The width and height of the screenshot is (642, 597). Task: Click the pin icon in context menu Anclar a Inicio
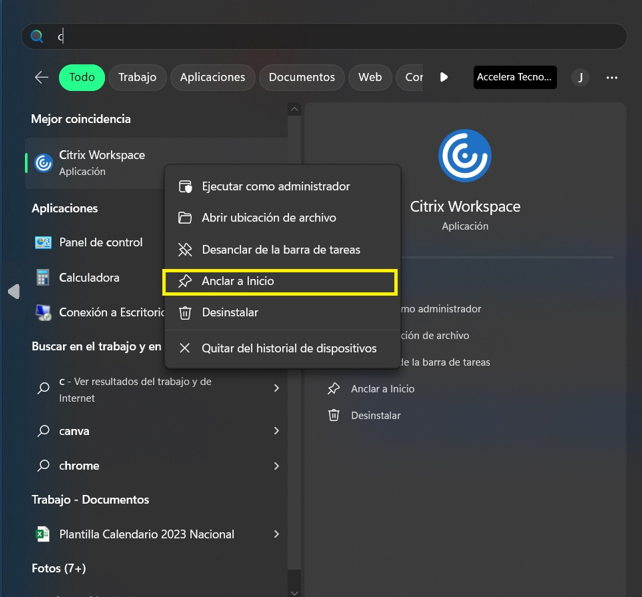click(185, 281)
